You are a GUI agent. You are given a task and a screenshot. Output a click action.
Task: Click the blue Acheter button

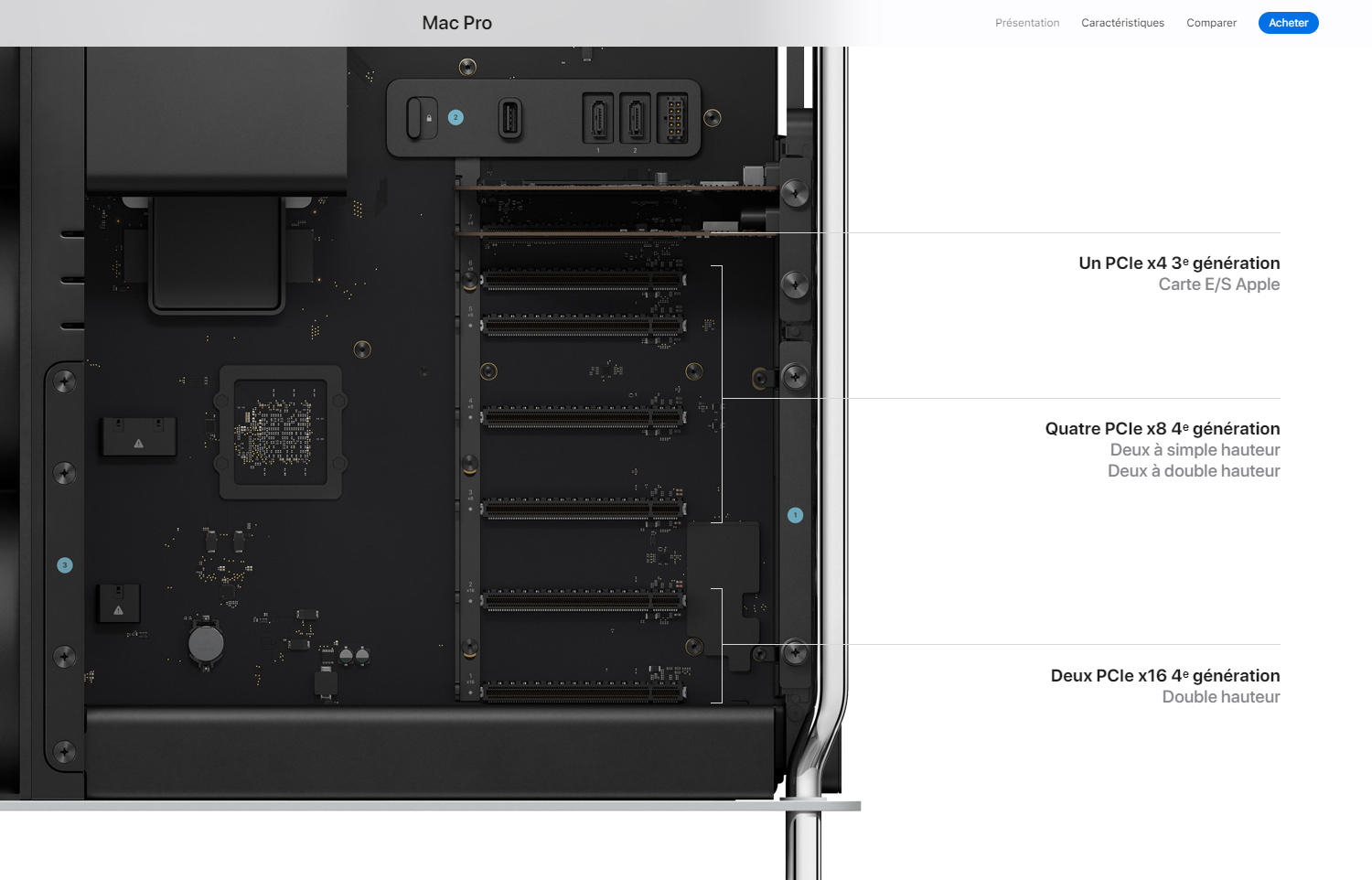tap(1288, 23)
